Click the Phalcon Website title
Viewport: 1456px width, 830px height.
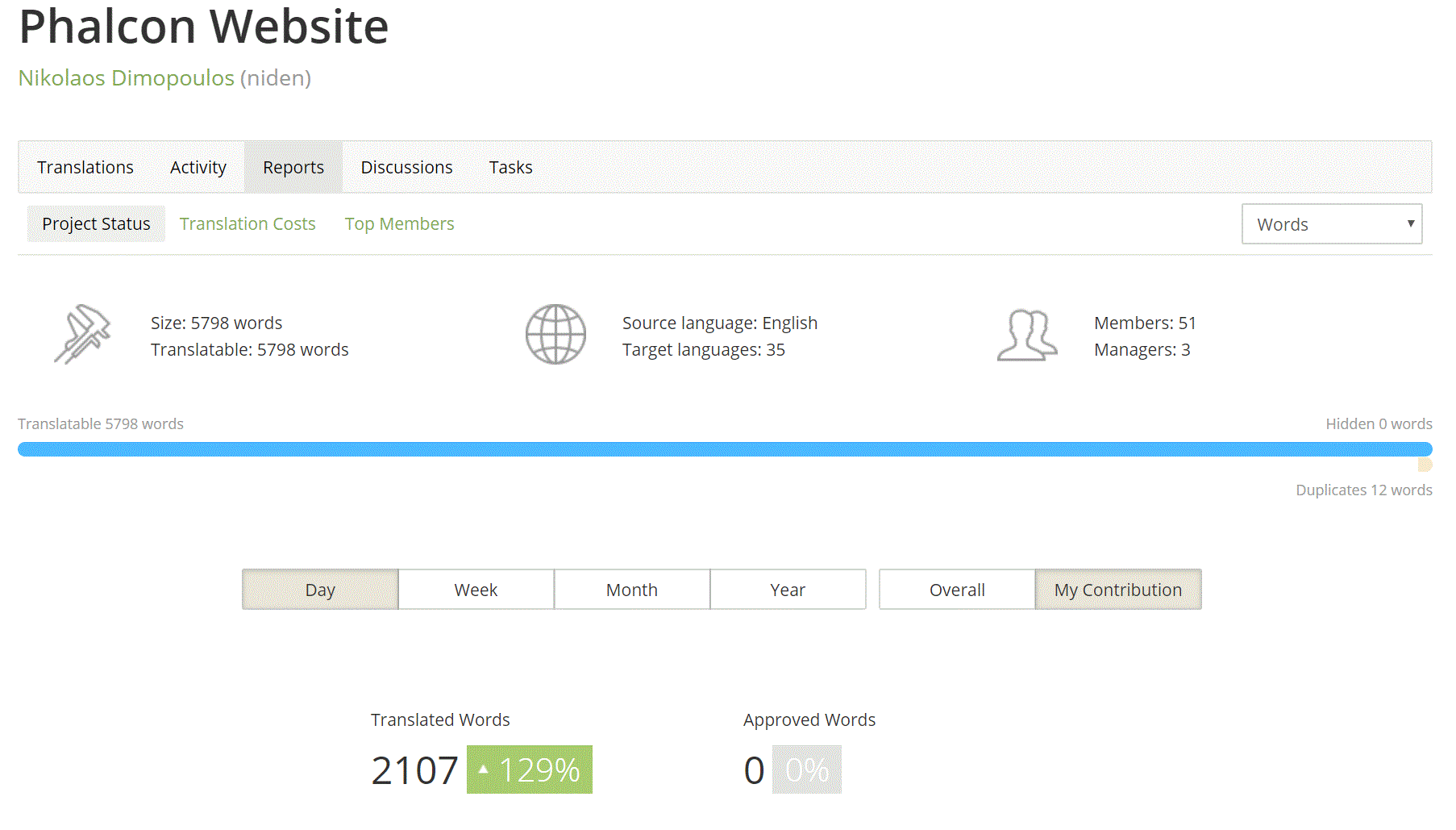(204, 26)
